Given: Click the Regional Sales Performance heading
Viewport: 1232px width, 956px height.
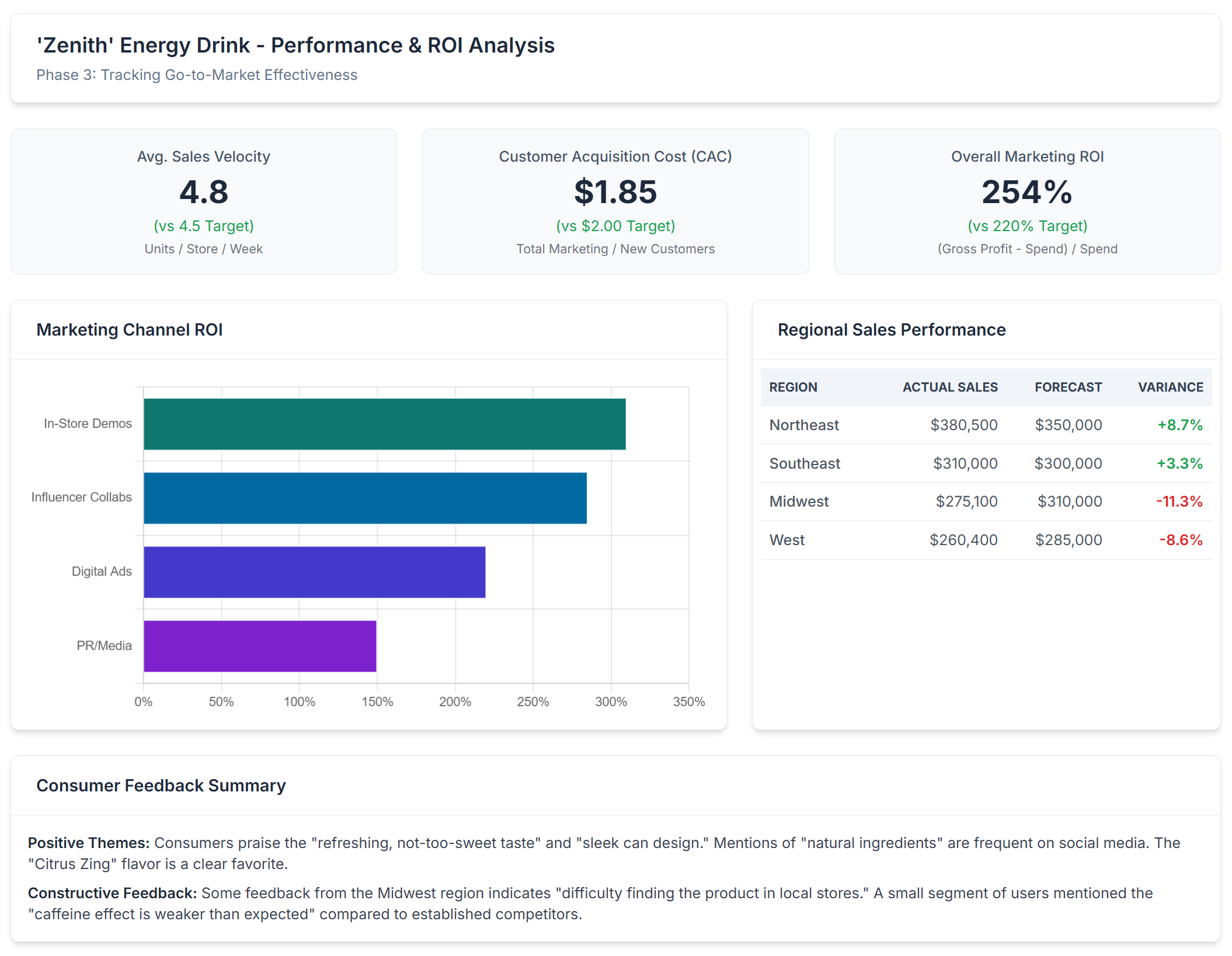Looking at the screenshot, I should point(892,330).
